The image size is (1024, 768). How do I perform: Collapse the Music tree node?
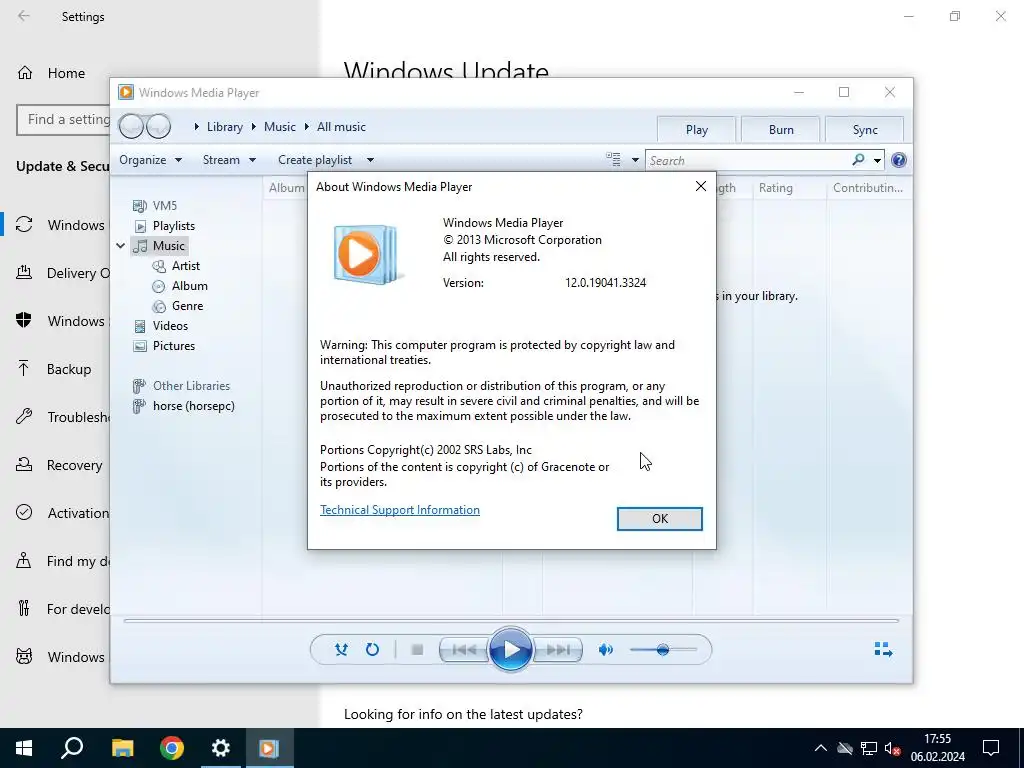click(121, 246)
